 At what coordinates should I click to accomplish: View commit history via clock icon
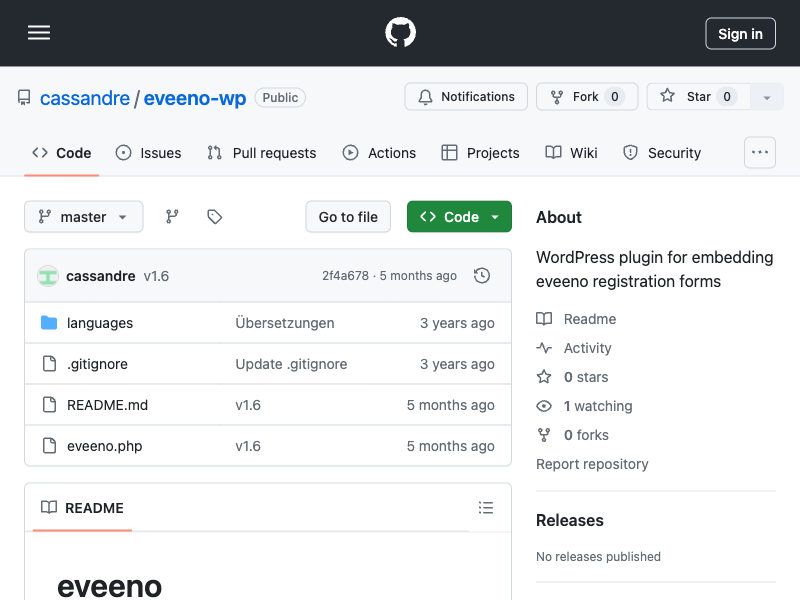(x=482, y=276)
